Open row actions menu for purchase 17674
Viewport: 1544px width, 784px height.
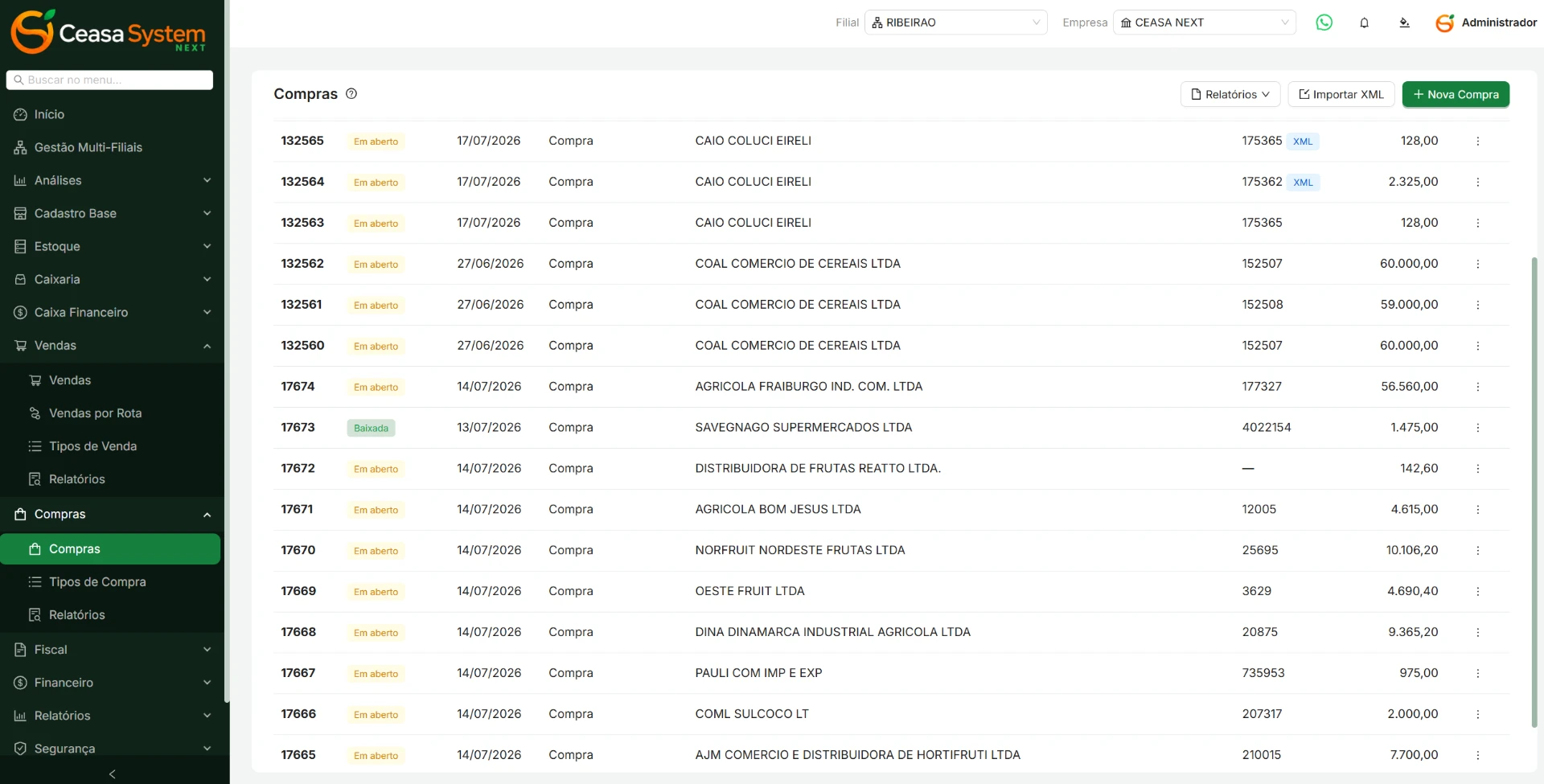pyautogui.click(x=1477, y=387)
